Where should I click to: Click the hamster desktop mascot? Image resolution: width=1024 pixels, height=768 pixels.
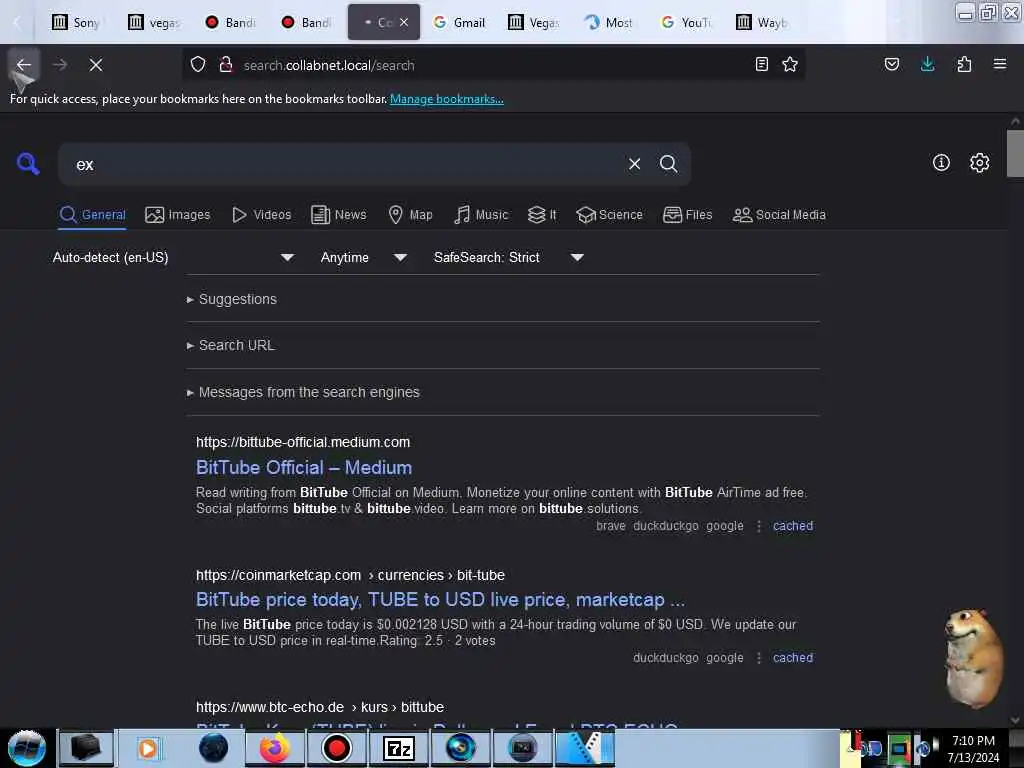click(x=973, y=658)
